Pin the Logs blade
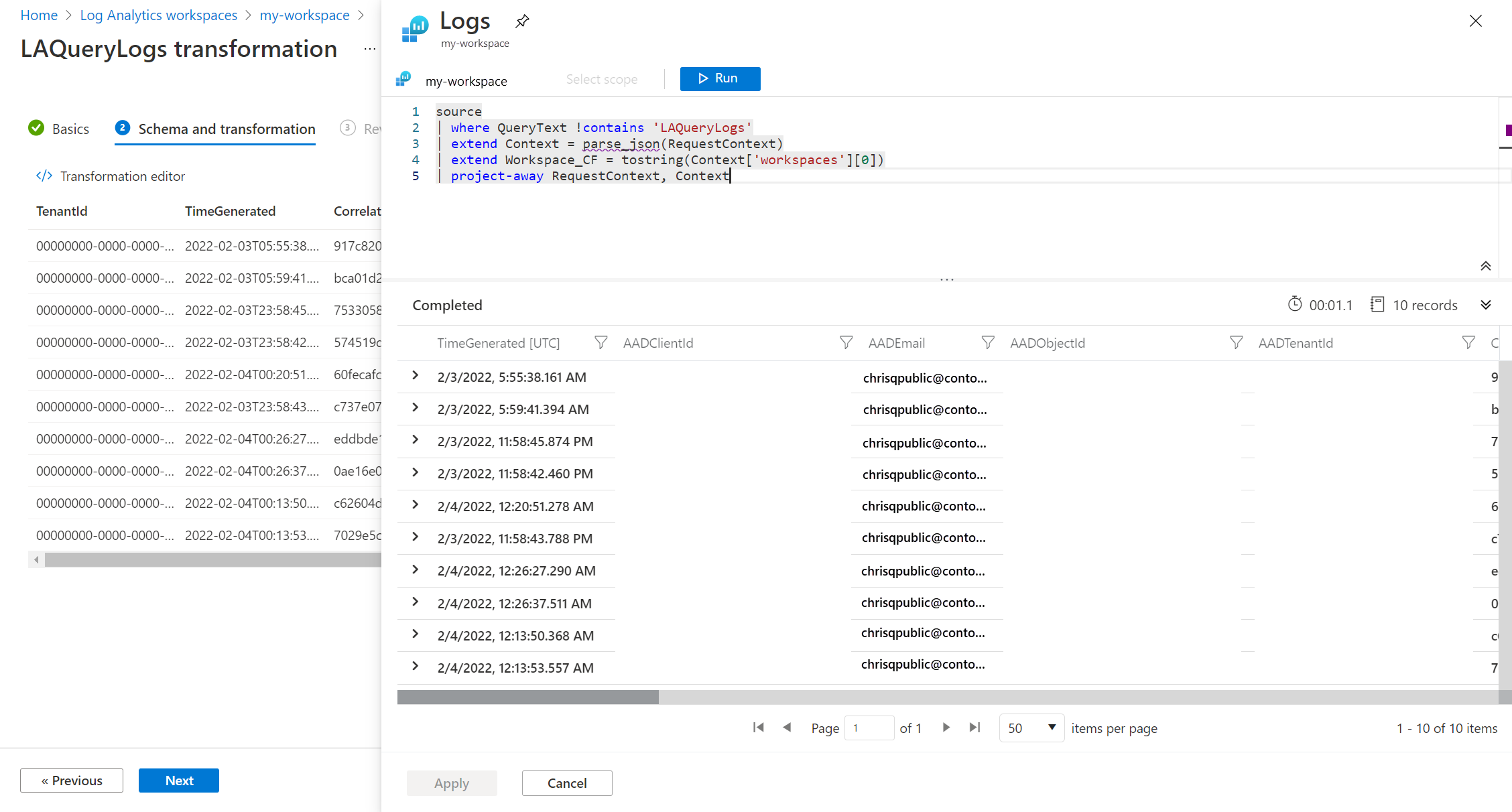Screen dimensions: 1512x812 pyautogui.click(x=522, y=21)
